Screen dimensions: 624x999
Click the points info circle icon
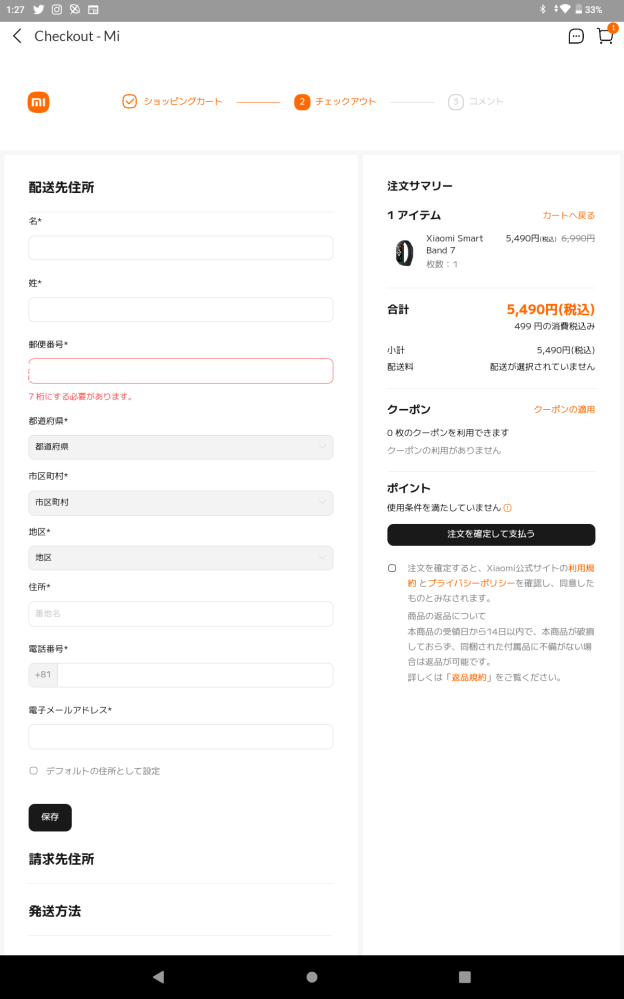tap(508, 508)
